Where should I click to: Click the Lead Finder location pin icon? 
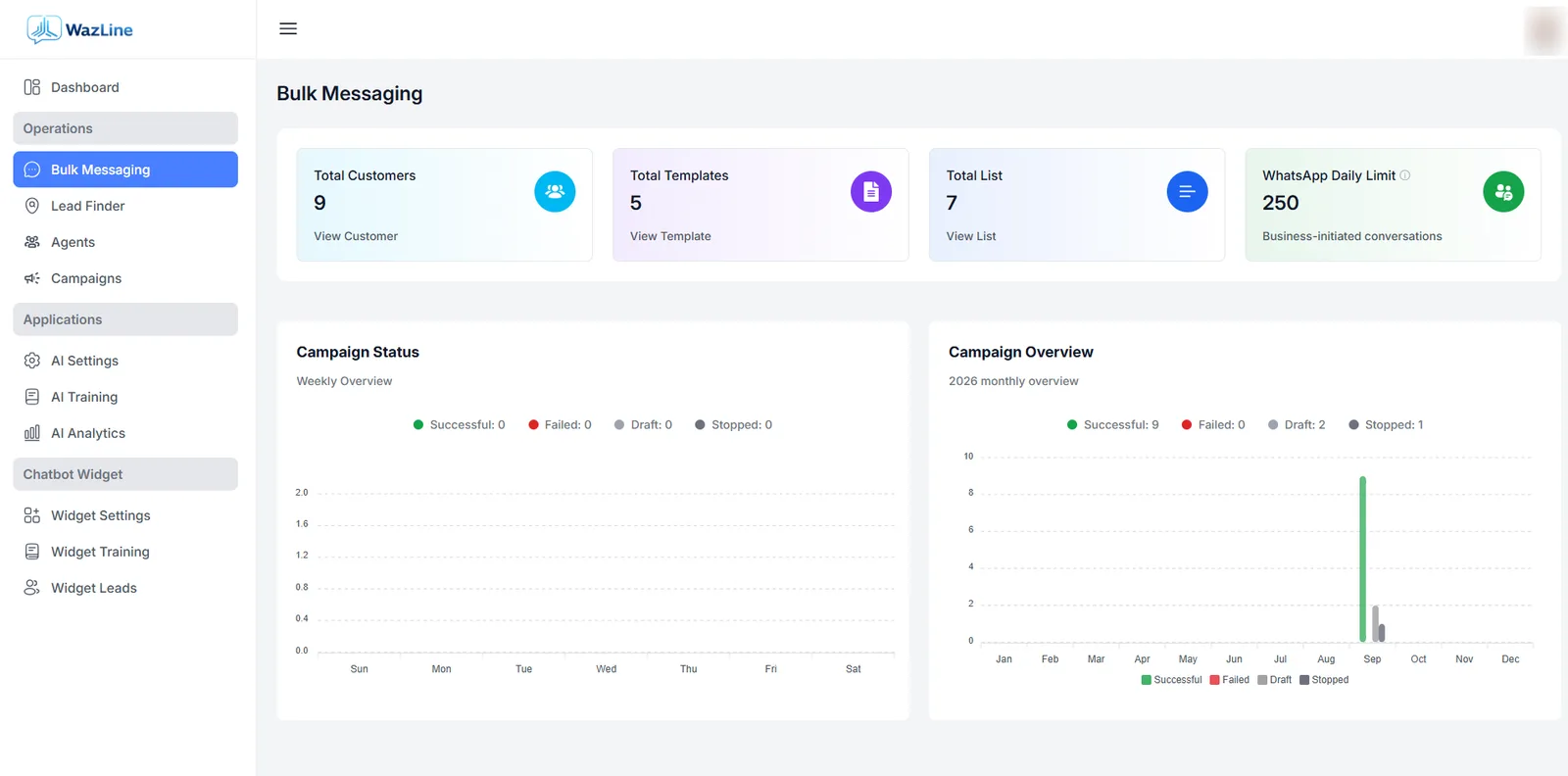click(32, 206)
